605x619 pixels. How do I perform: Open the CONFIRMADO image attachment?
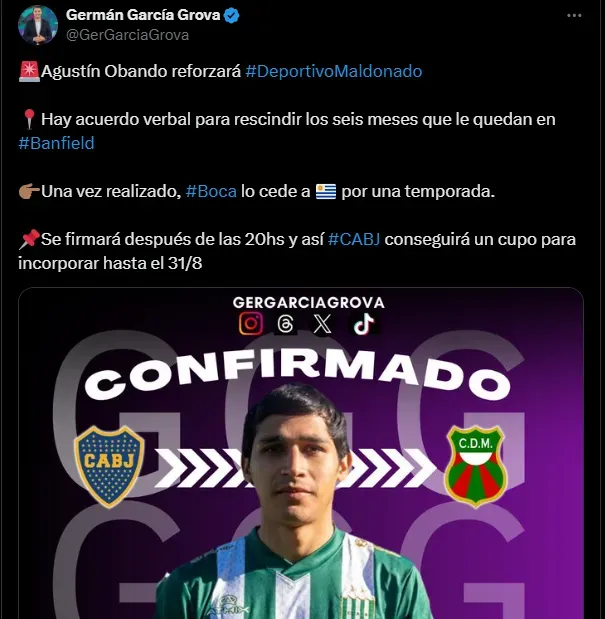tap(301, 453)
